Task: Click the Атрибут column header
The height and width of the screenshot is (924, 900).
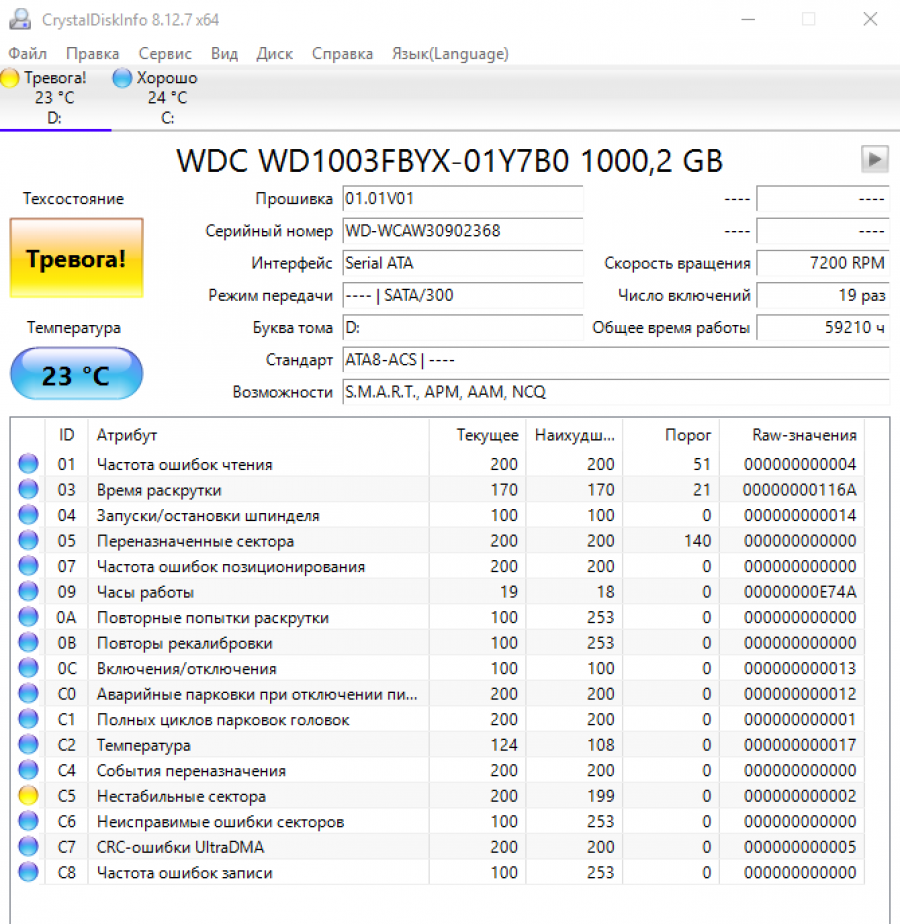Action: coord(127,435)
